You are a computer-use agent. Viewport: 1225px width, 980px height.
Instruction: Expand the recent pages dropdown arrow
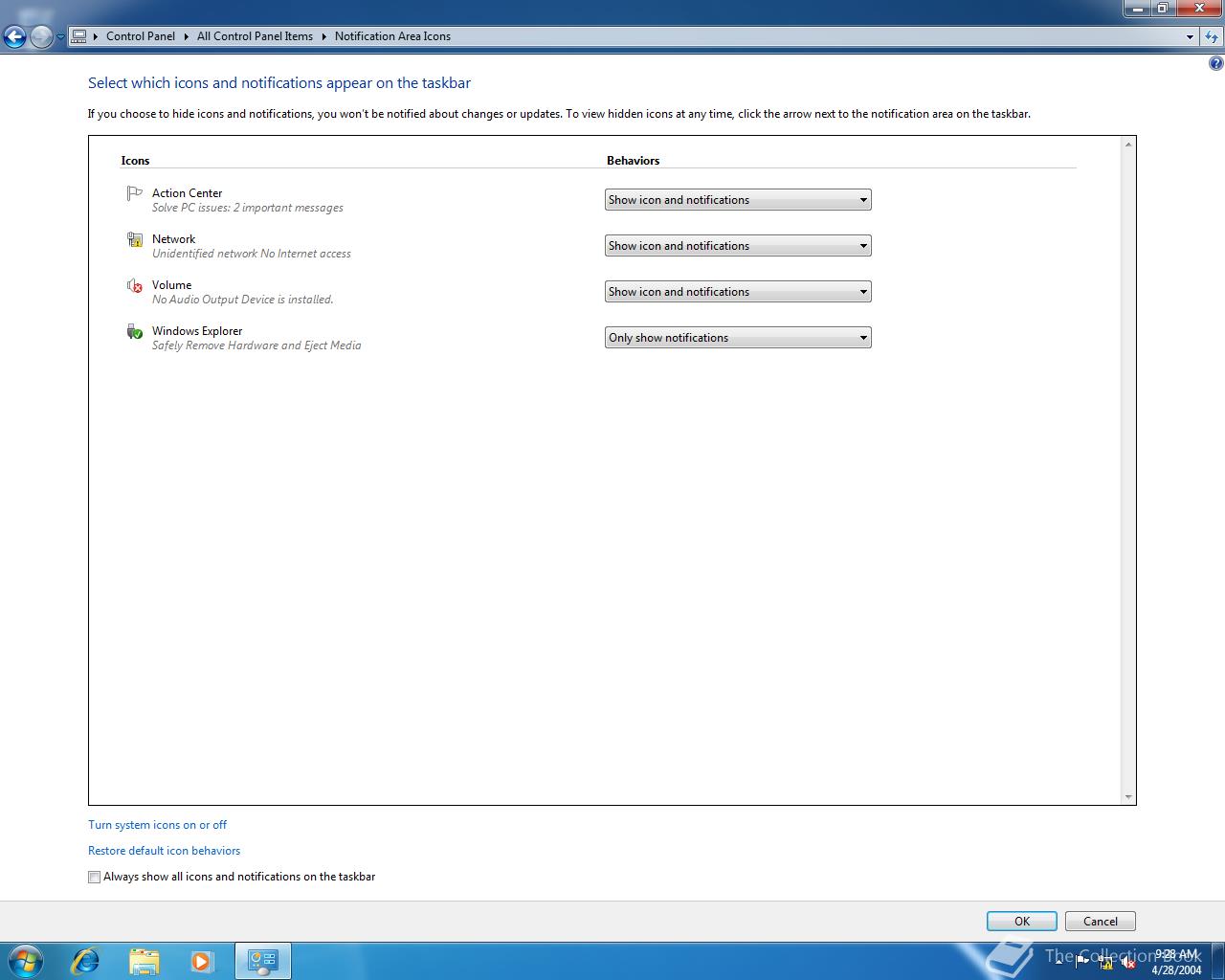tap(60, 37)
